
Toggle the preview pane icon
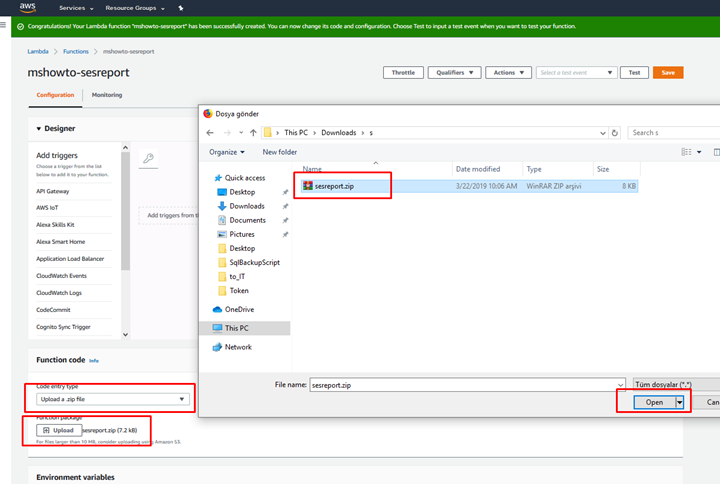click(716, 152)
